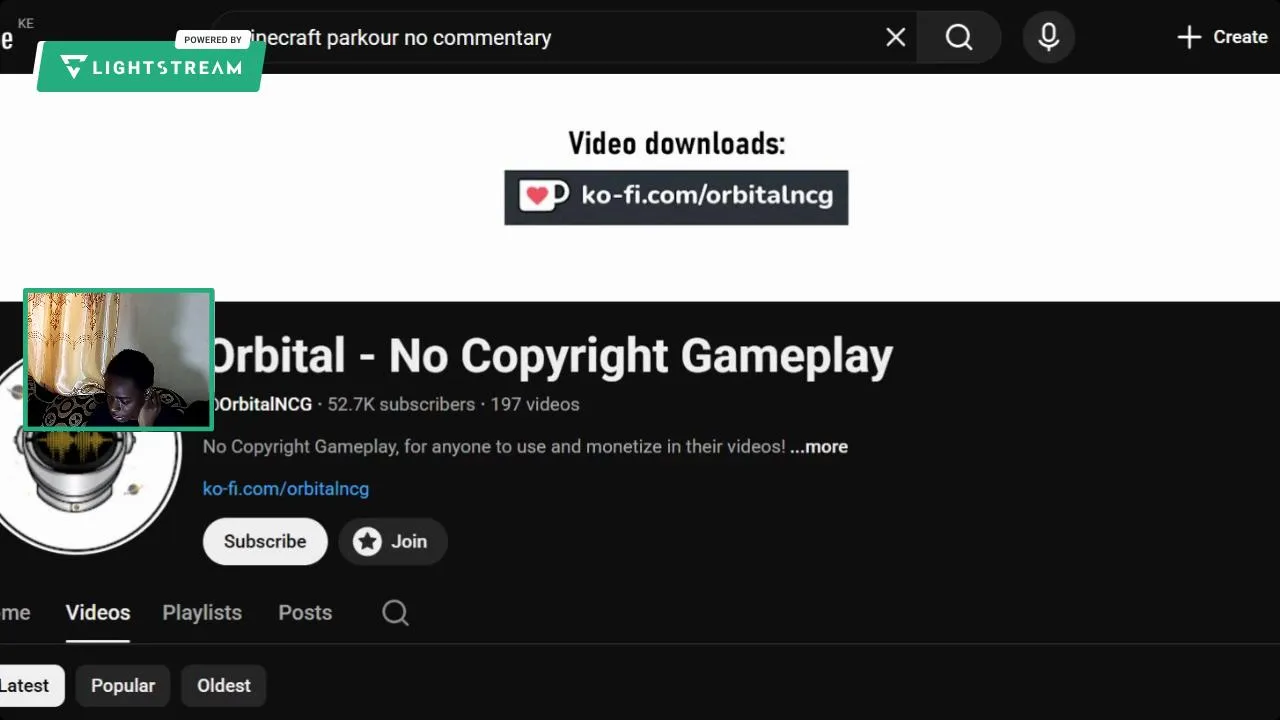Open the Create menu
Viewport: 1280px width, 720px height.
[x=1222, y=37]
